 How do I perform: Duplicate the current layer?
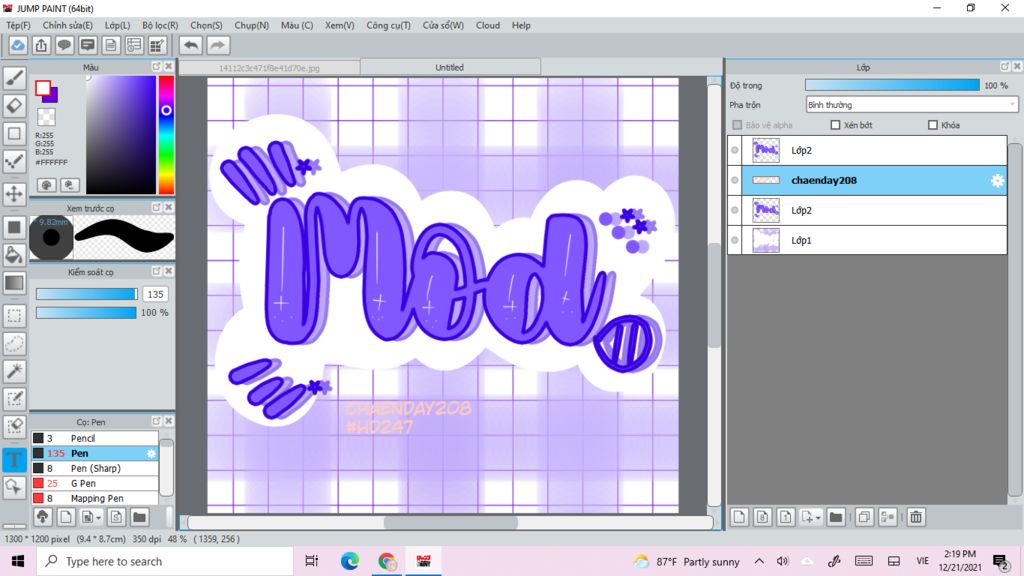pos(864,517)
